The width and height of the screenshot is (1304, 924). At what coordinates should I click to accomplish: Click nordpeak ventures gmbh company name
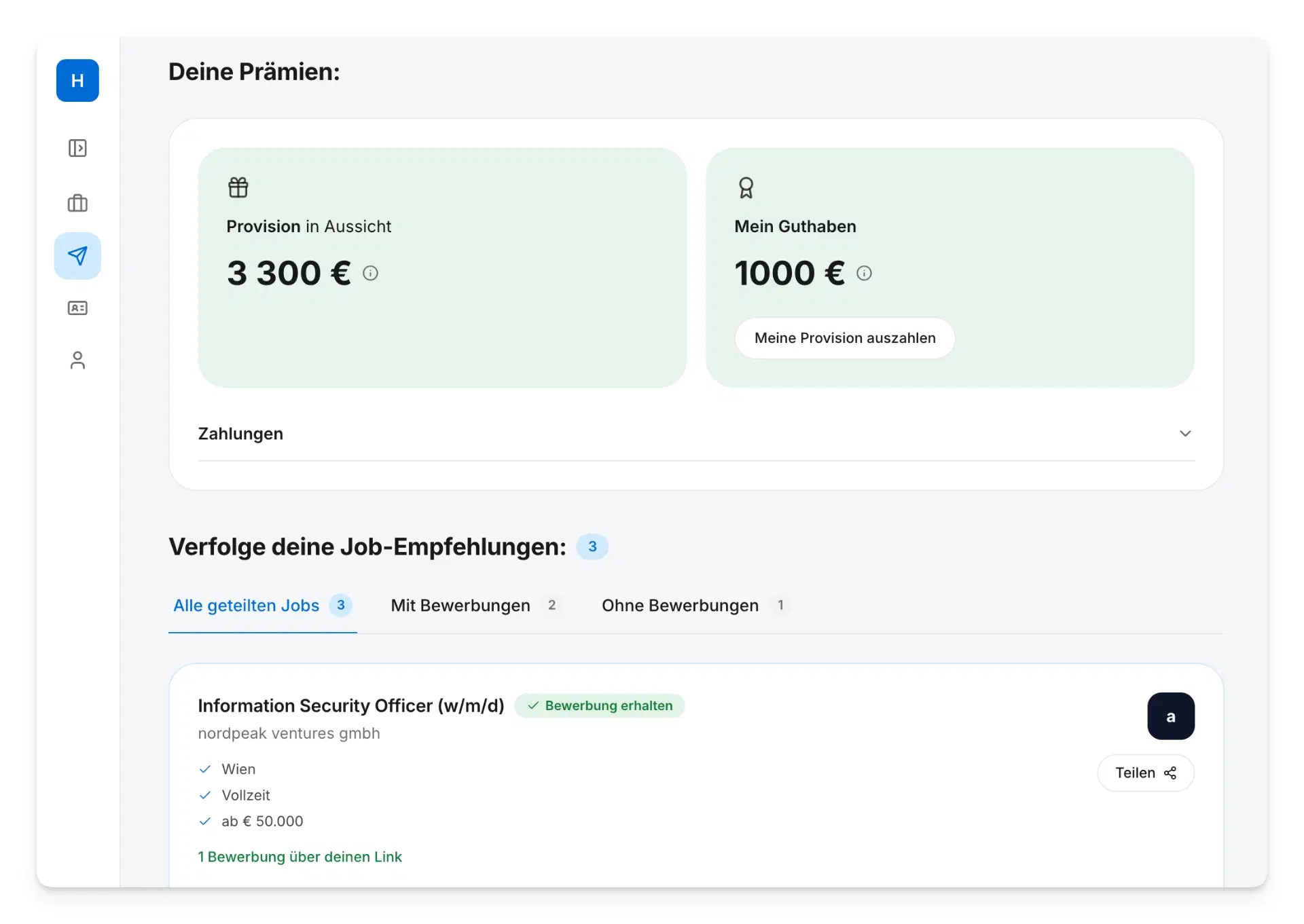[x=289, y=733]
